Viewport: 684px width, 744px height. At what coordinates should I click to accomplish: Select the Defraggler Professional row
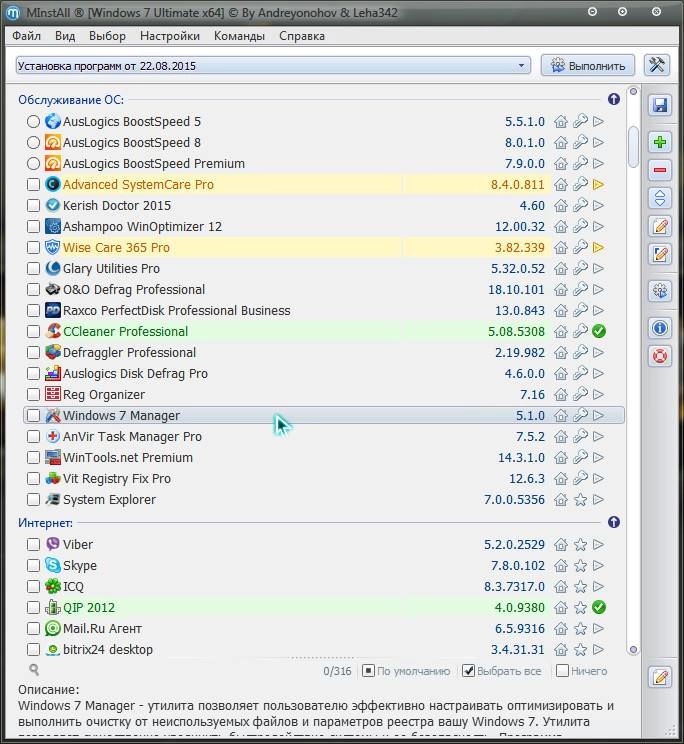point(324,353)
